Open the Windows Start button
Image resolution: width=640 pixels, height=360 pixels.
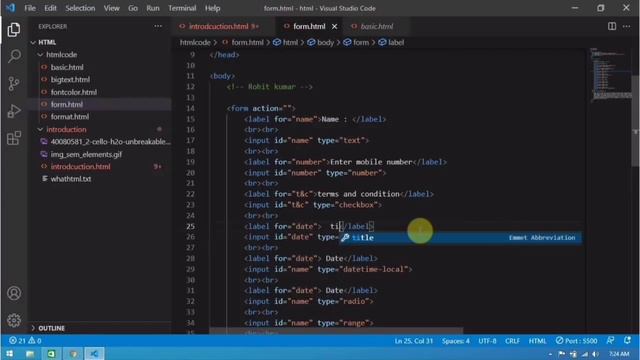point(9,353)
